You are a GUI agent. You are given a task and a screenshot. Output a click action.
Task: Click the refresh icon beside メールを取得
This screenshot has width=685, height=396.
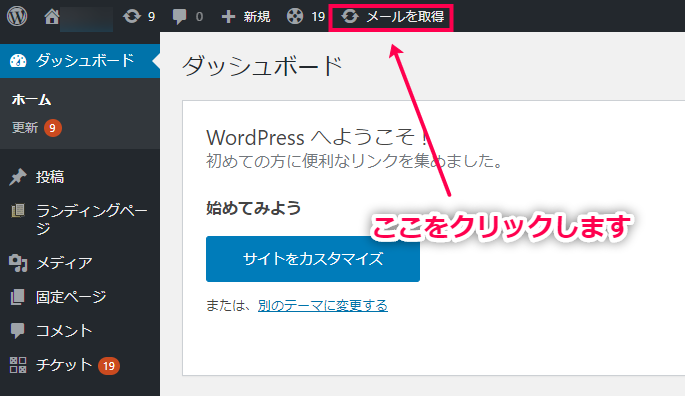pos(350,17)
